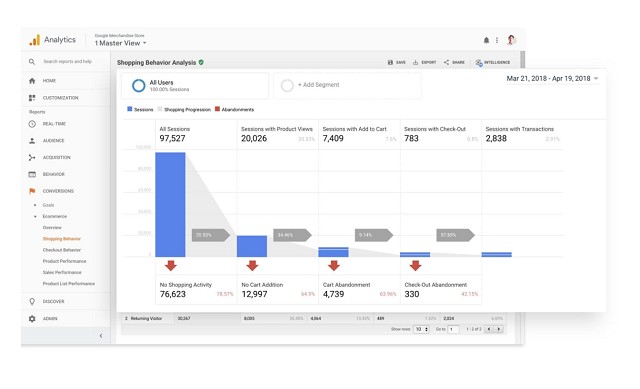The image size is (640, 389).
Task: Click the red arrow above No Cart Addition
Action: click(252, 266)
